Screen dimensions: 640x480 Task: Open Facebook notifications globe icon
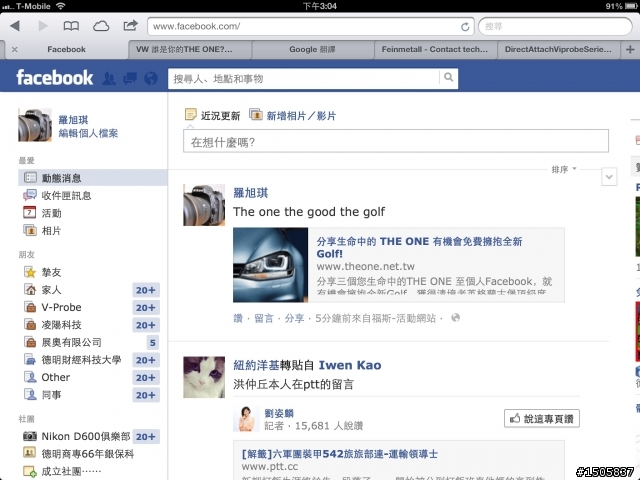[151, 78]
